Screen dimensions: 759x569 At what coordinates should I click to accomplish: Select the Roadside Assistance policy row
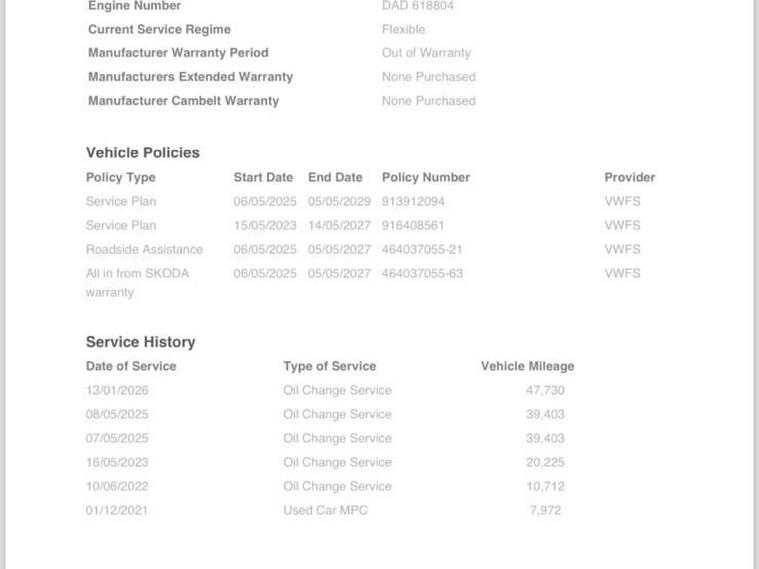click(x=363, y=249)
